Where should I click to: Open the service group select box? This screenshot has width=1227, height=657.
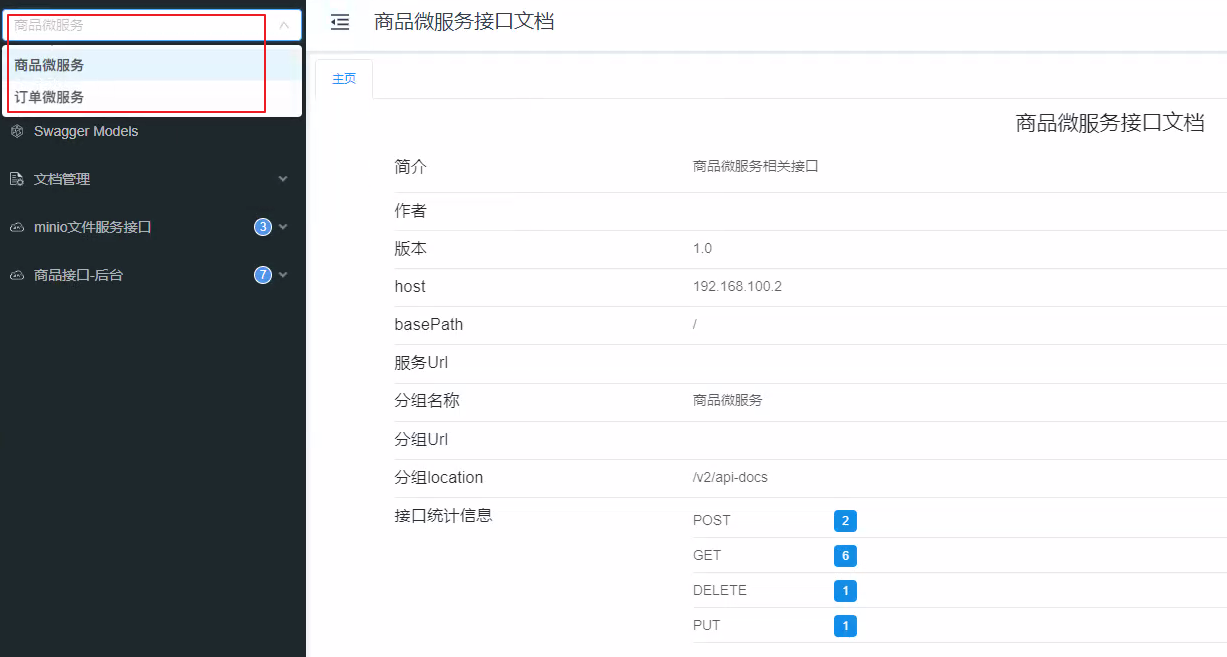tap(152, 25)
